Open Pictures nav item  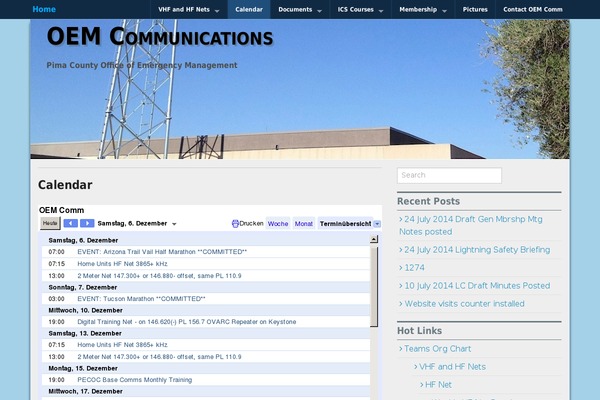click(475, 10)
